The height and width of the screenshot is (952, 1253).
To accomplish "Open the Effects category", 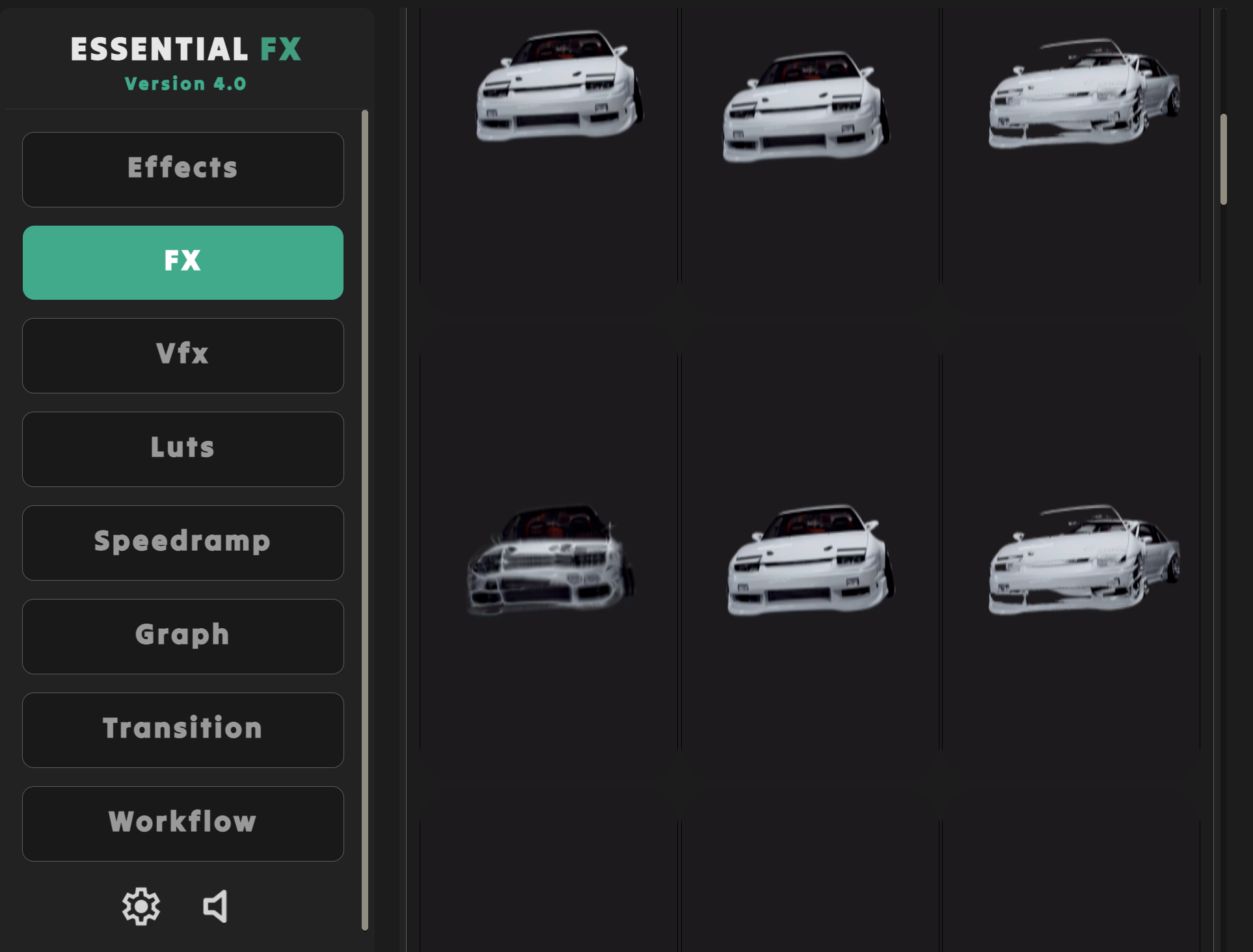I will point(183,169).
